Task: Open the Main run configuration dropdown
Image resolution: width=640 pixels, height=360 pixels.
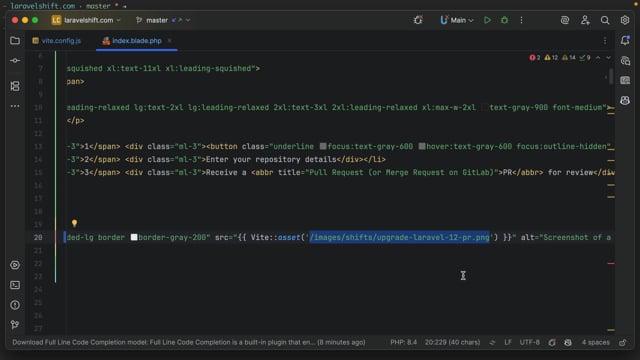Action: click(457, 20)
